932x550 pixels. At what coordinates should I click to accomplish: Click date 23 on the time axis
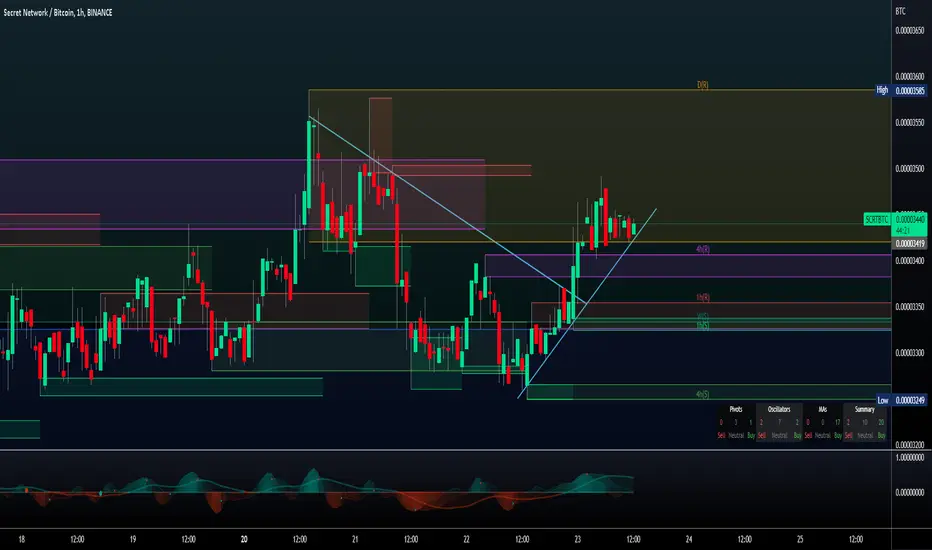pyautogui.click(x=578, y=539)
